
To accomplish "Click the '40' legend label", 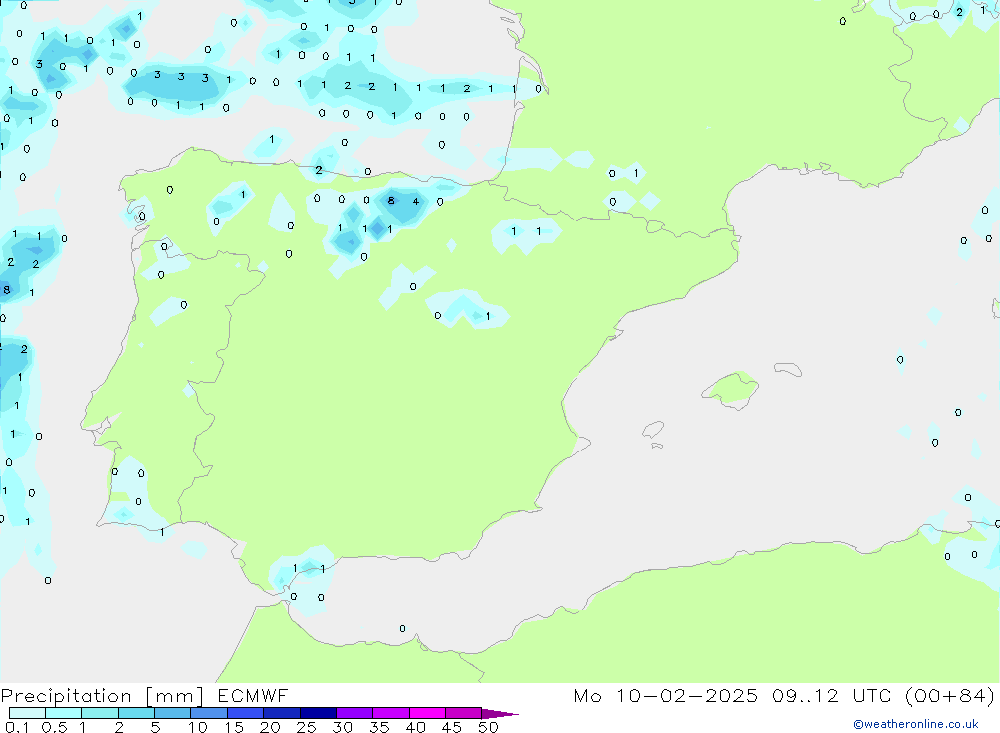I will click(415, 727).
